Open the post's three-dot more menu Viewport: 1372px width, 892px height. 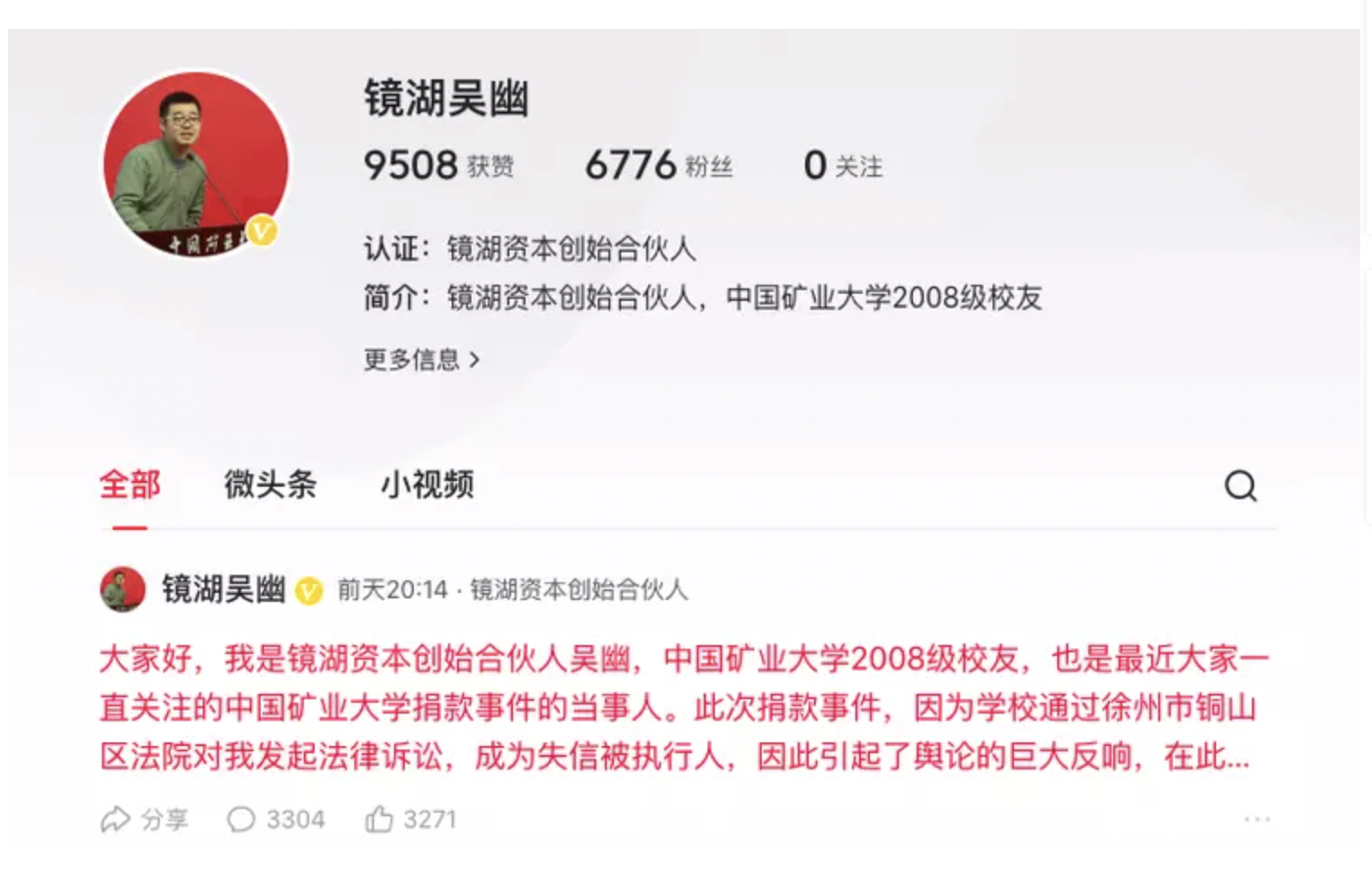pyautogui.click(x=1257, y=819)
